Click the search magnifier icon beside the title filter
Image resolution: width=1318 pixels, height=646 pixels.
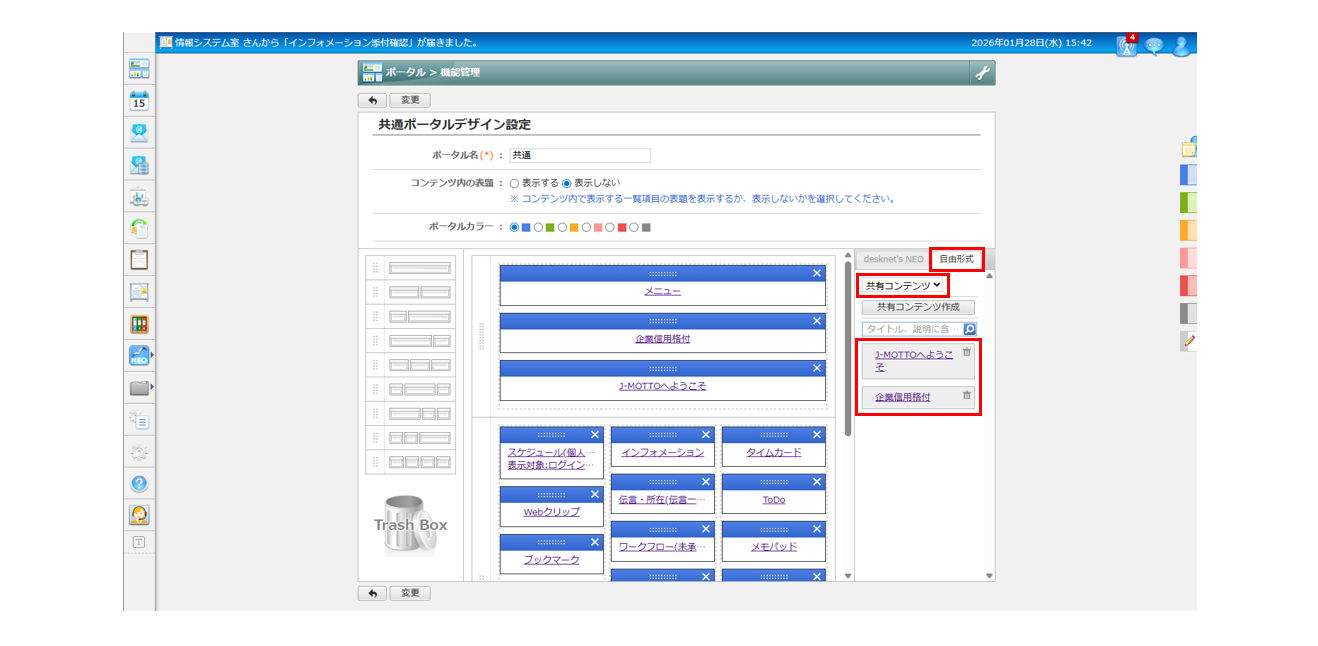pyautogui.click(x=969, y=328)
